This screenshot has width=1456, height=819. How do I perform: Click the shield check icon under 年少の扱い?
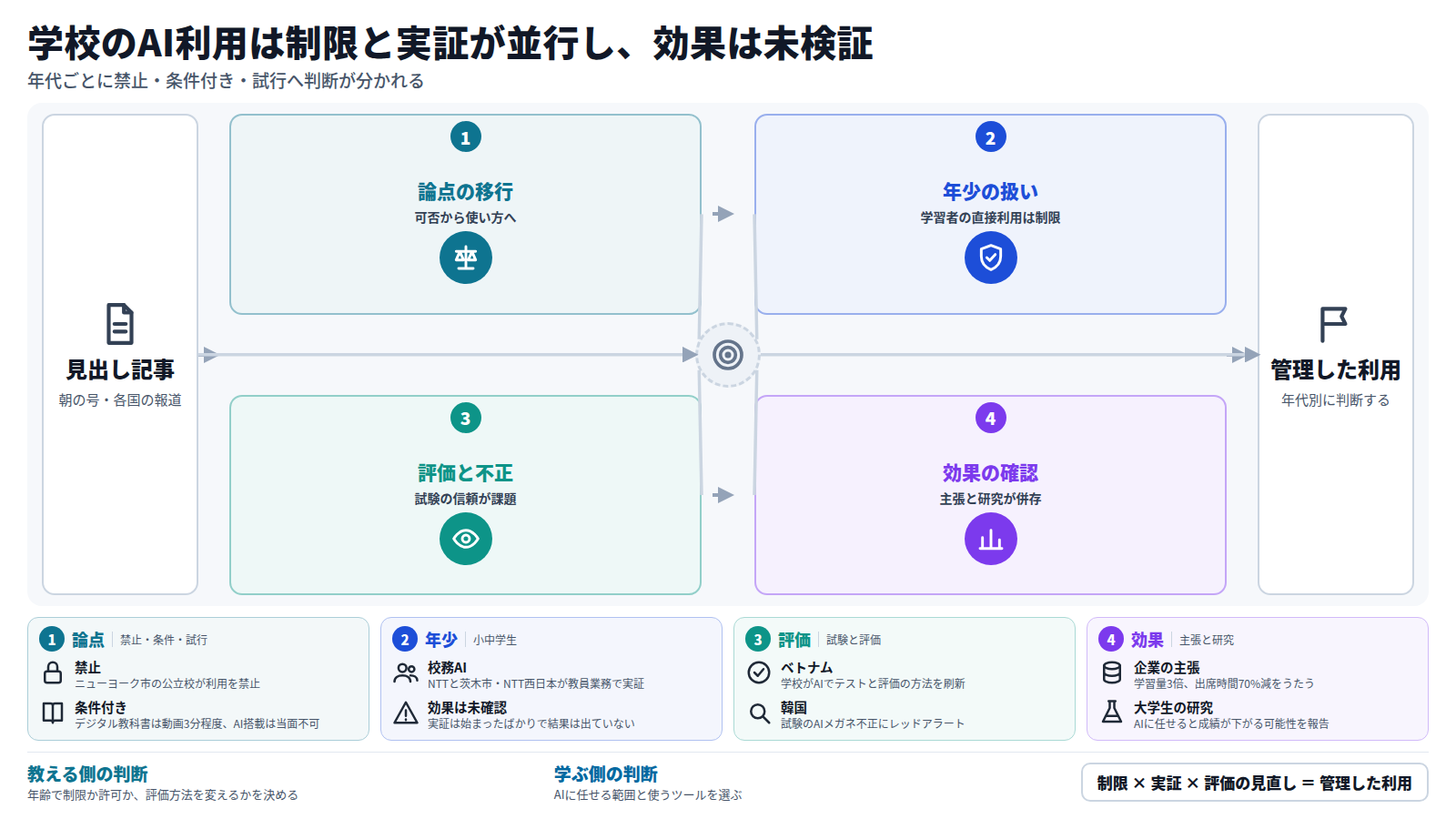(991, 258)
